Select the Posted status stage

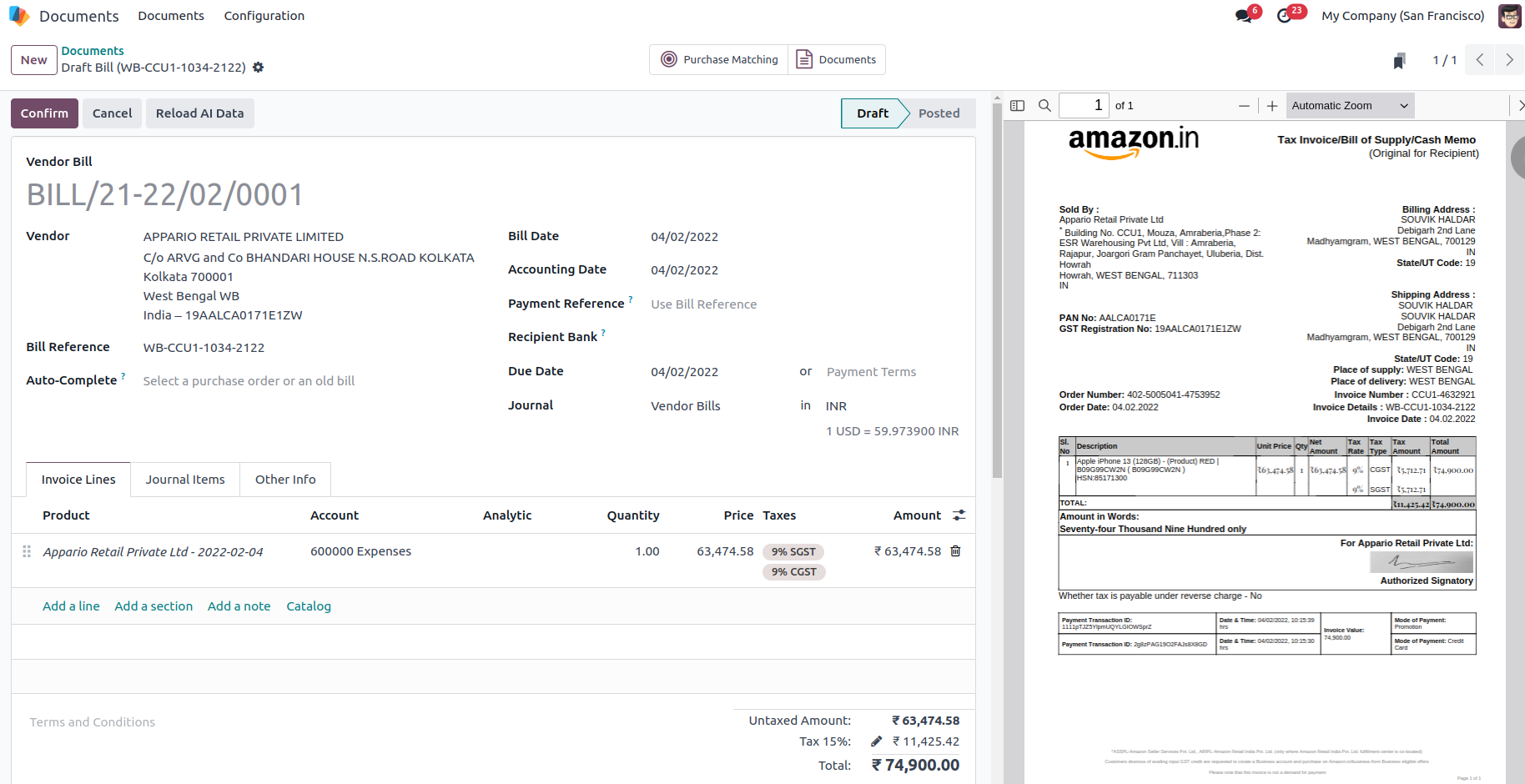(939, 113)
